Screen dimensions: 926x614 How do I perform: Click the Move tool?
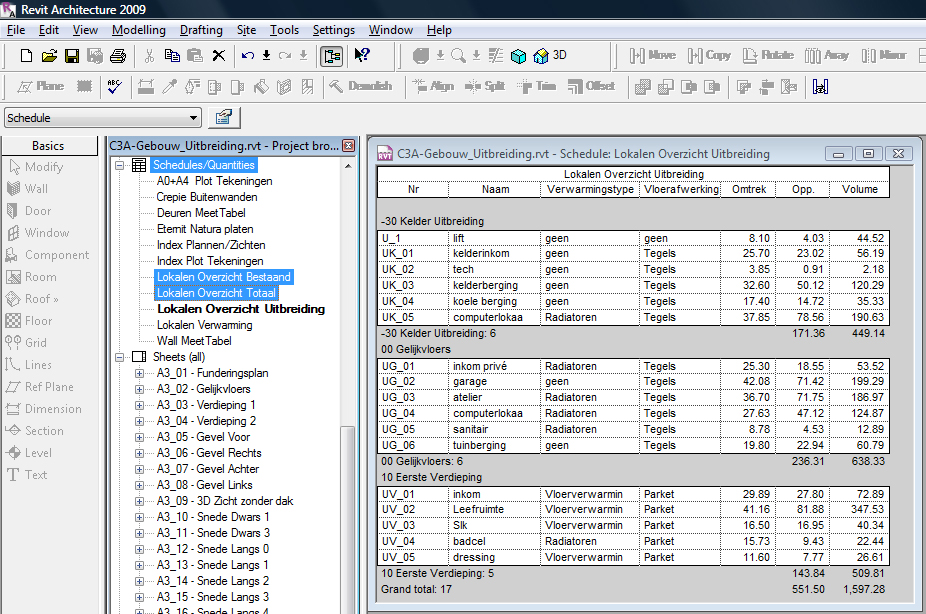(653, 55)
